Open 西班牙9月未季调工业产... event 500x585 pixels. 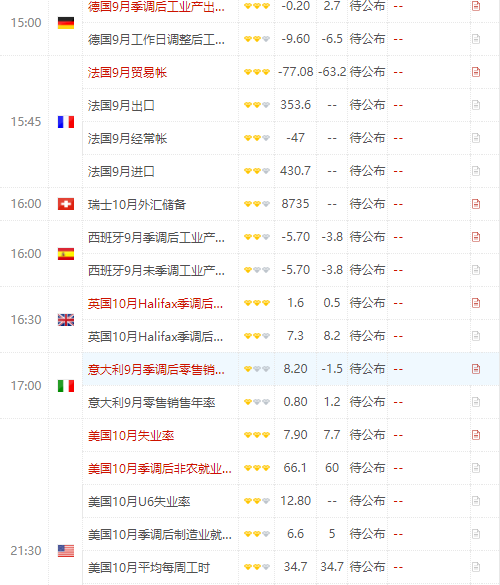(156, 270)
